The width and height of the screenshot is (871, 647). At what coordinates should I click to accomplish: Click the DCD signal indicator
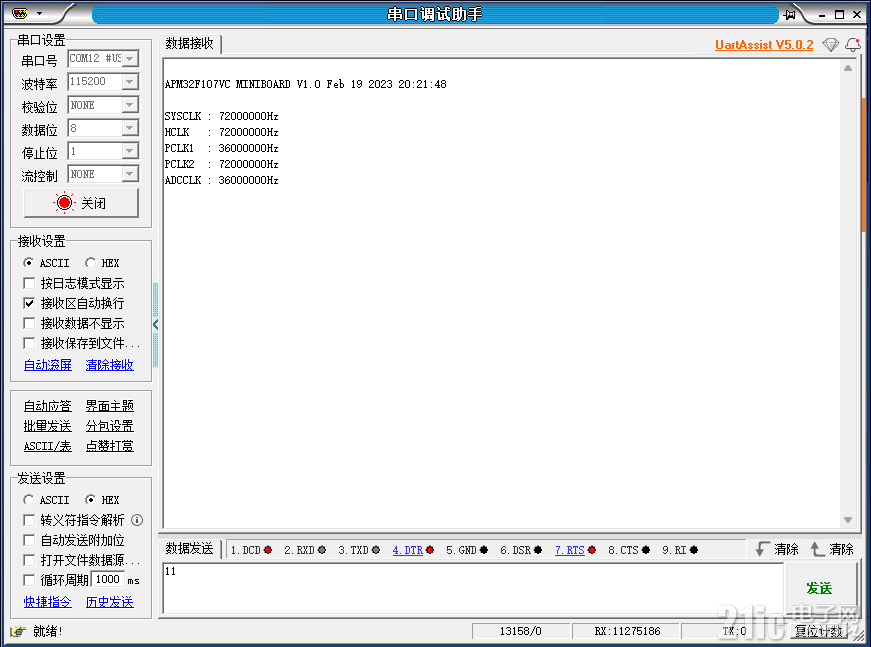point(268,550)
